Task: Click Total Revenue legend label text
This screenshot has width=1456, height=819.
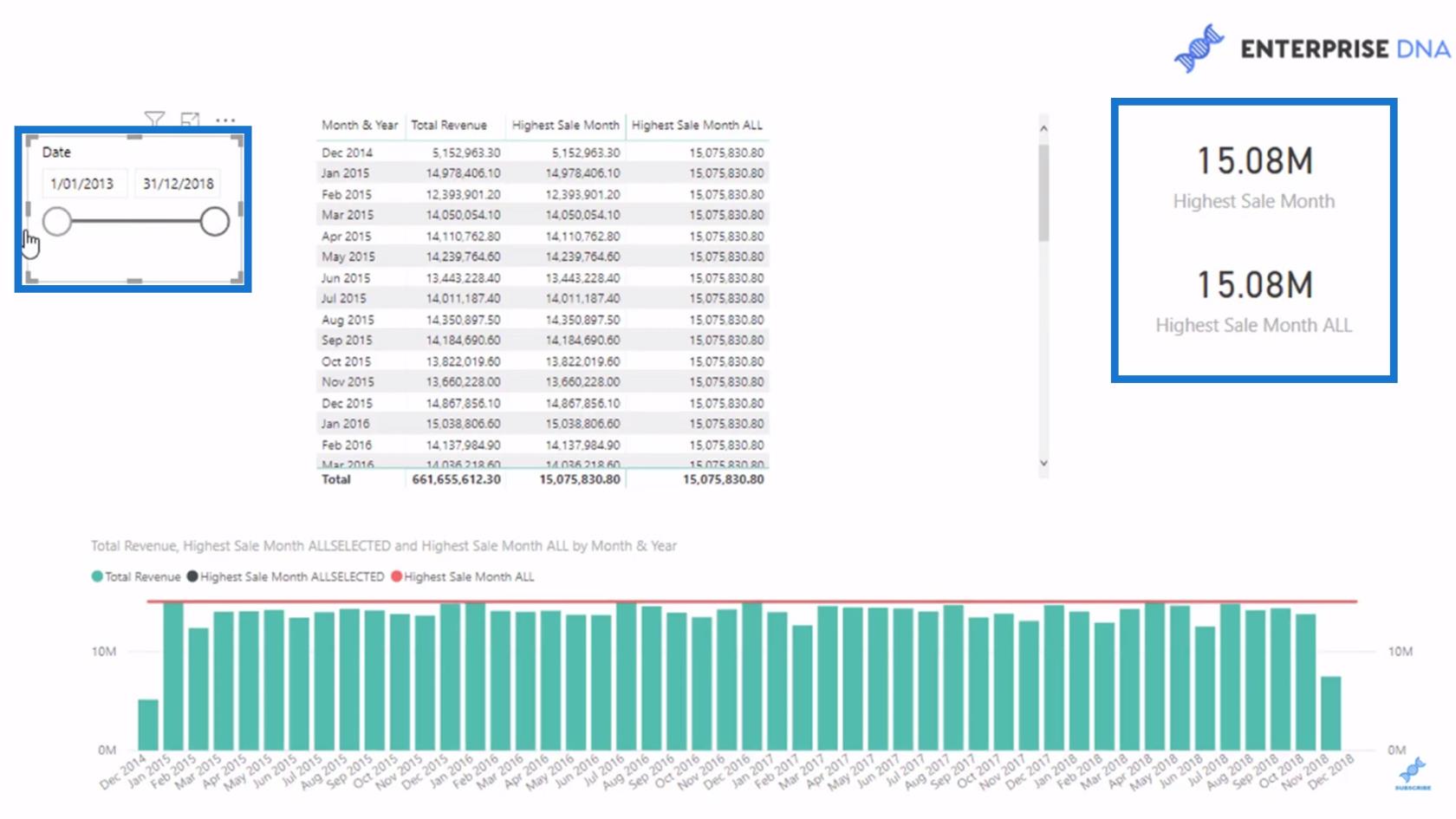Action: point(143,577)
